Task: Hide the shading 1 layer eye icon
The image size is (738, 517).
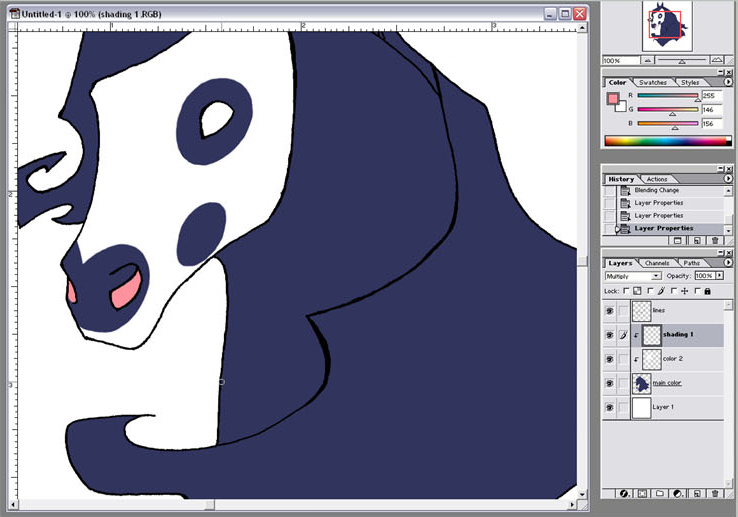Action: point(610,335)
